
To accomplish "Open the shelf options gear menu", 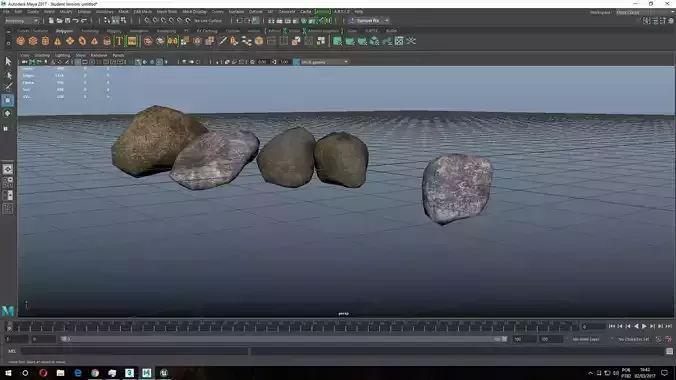I will [x=8, y=43].
